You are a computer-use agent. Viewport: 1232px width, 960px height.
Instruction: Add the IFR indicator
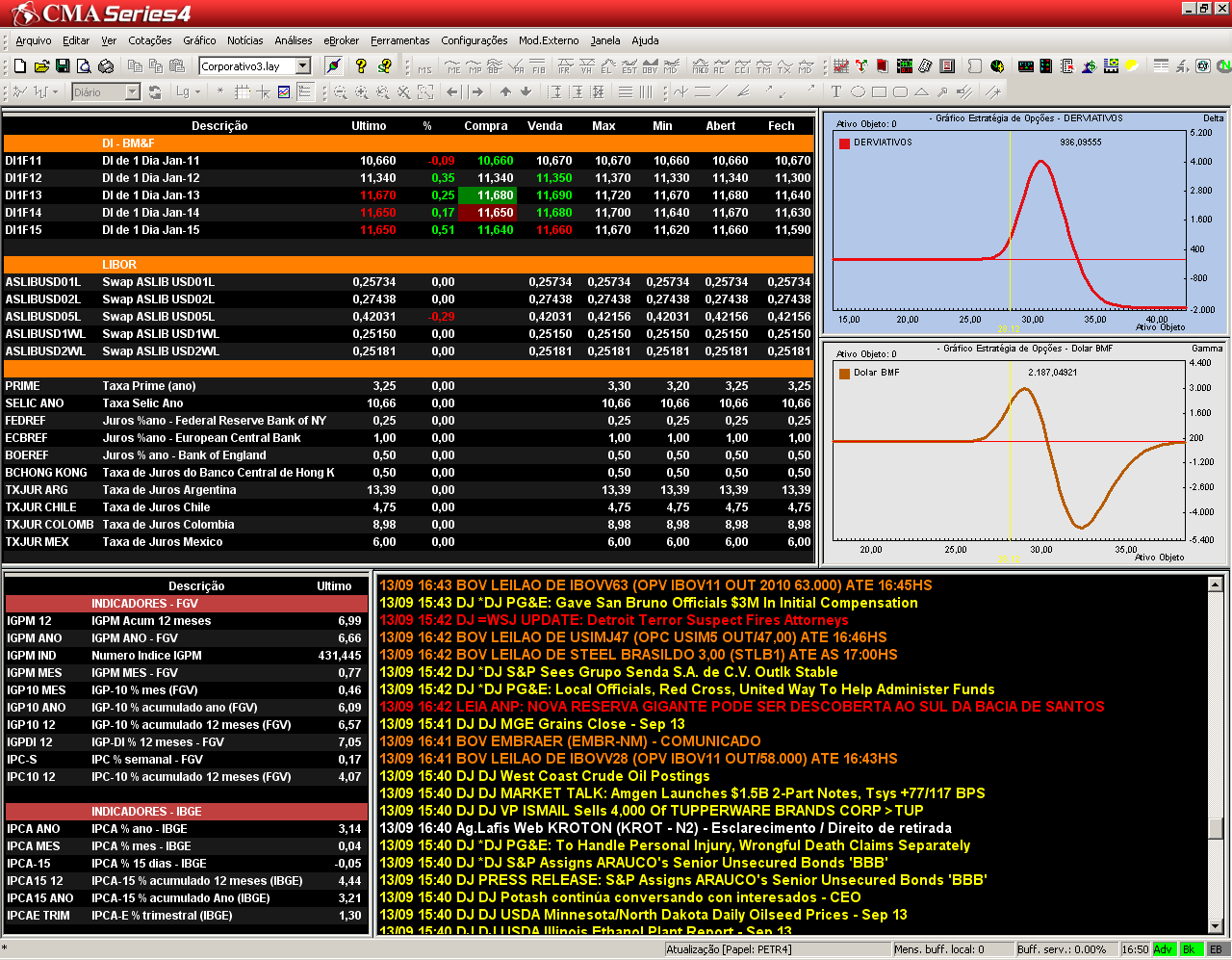564,65
